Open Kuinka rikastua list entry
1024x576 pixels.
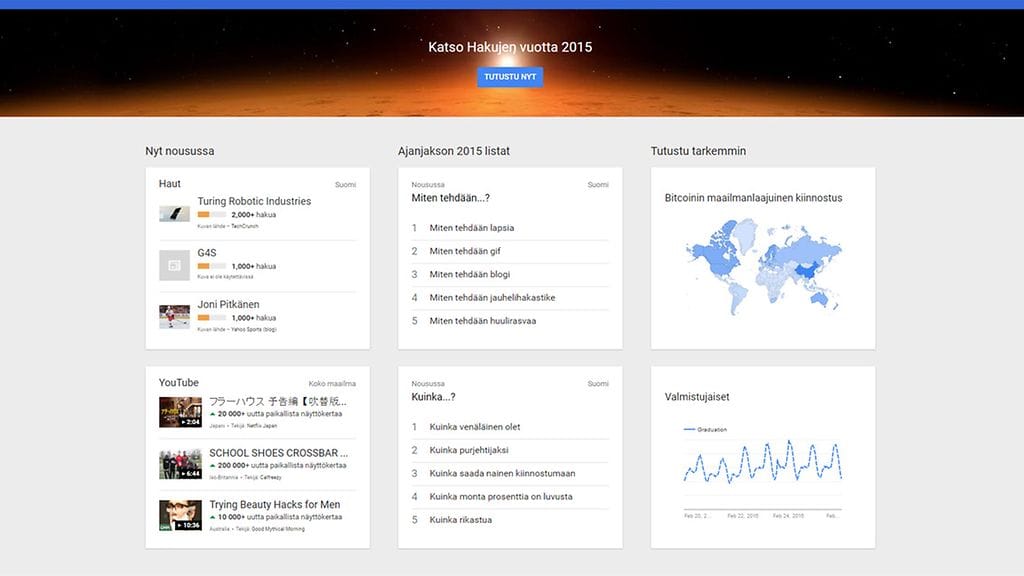(x=460, y=520)
